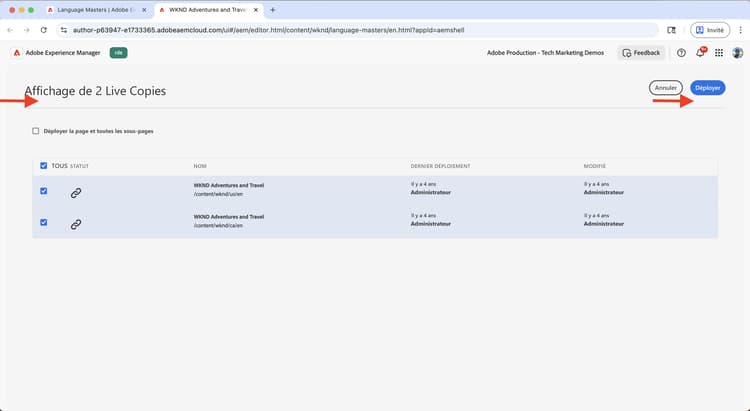
Task: Click the Déployer button
Action: click(x=707, y=88)
